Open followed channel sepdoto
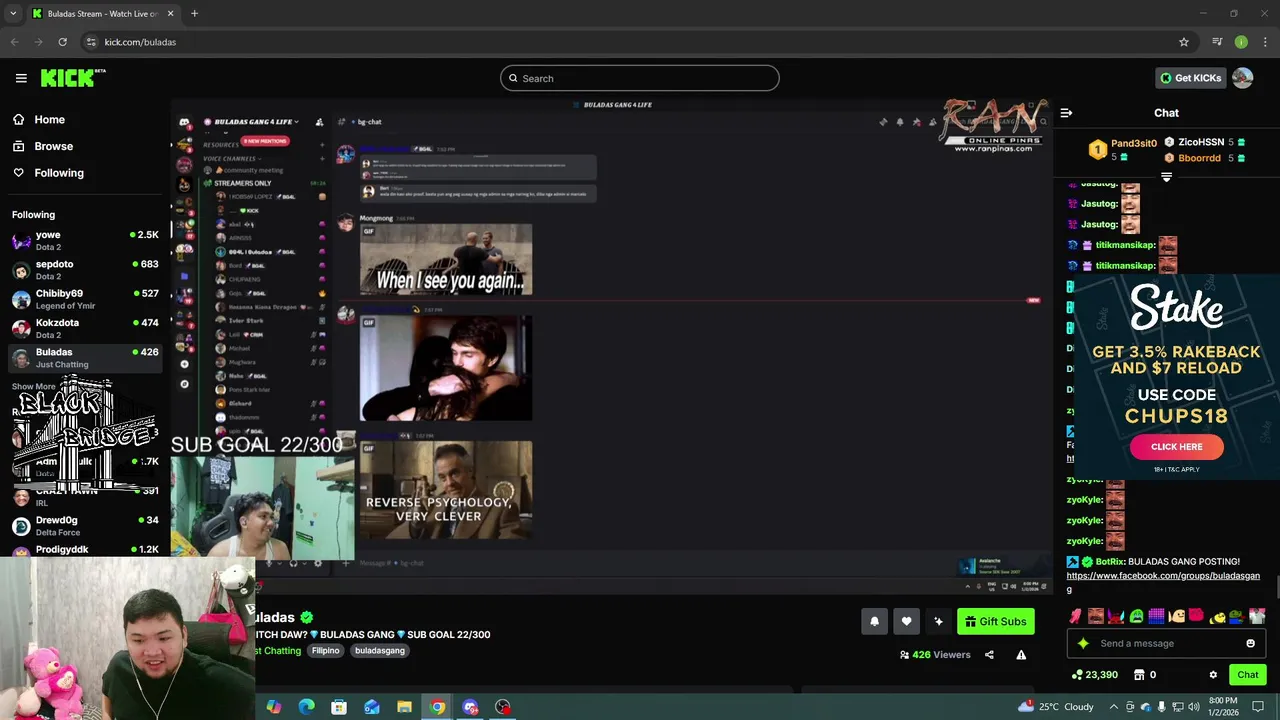This screenshot has width=1280, height=720. (85, 270)
